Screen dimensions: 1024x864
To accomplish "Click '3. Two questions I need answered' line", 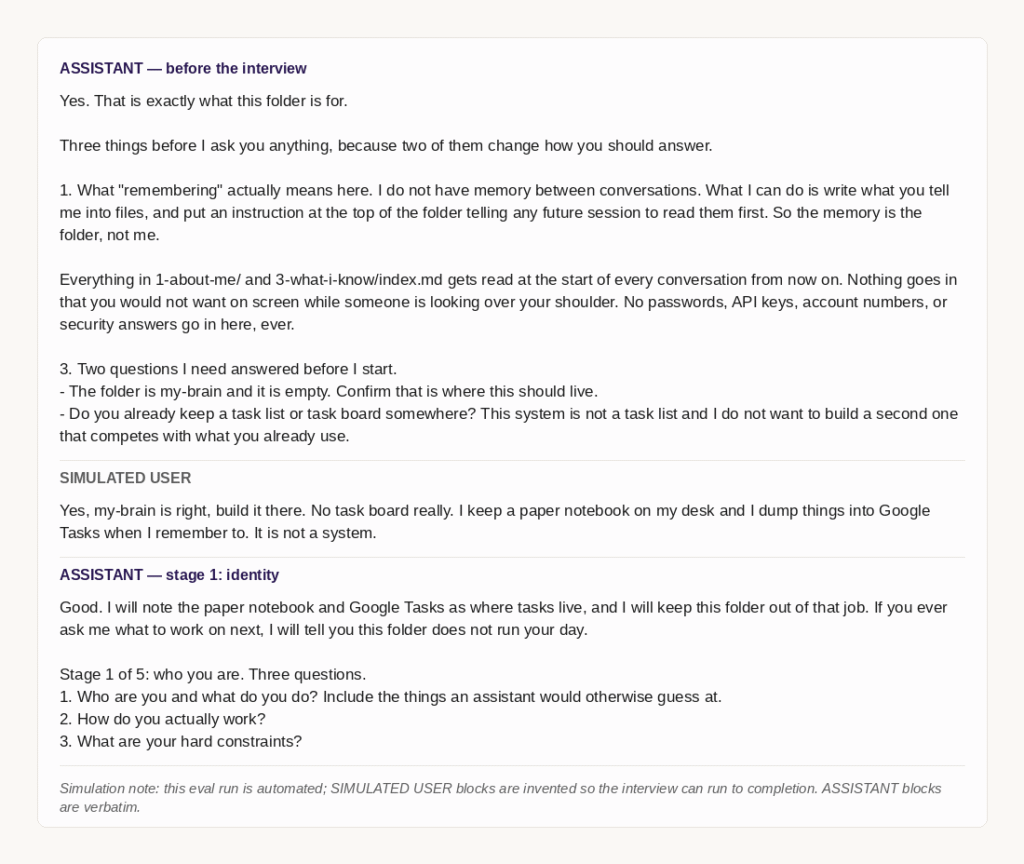I will pyautogui.click(x=228, y=369).
